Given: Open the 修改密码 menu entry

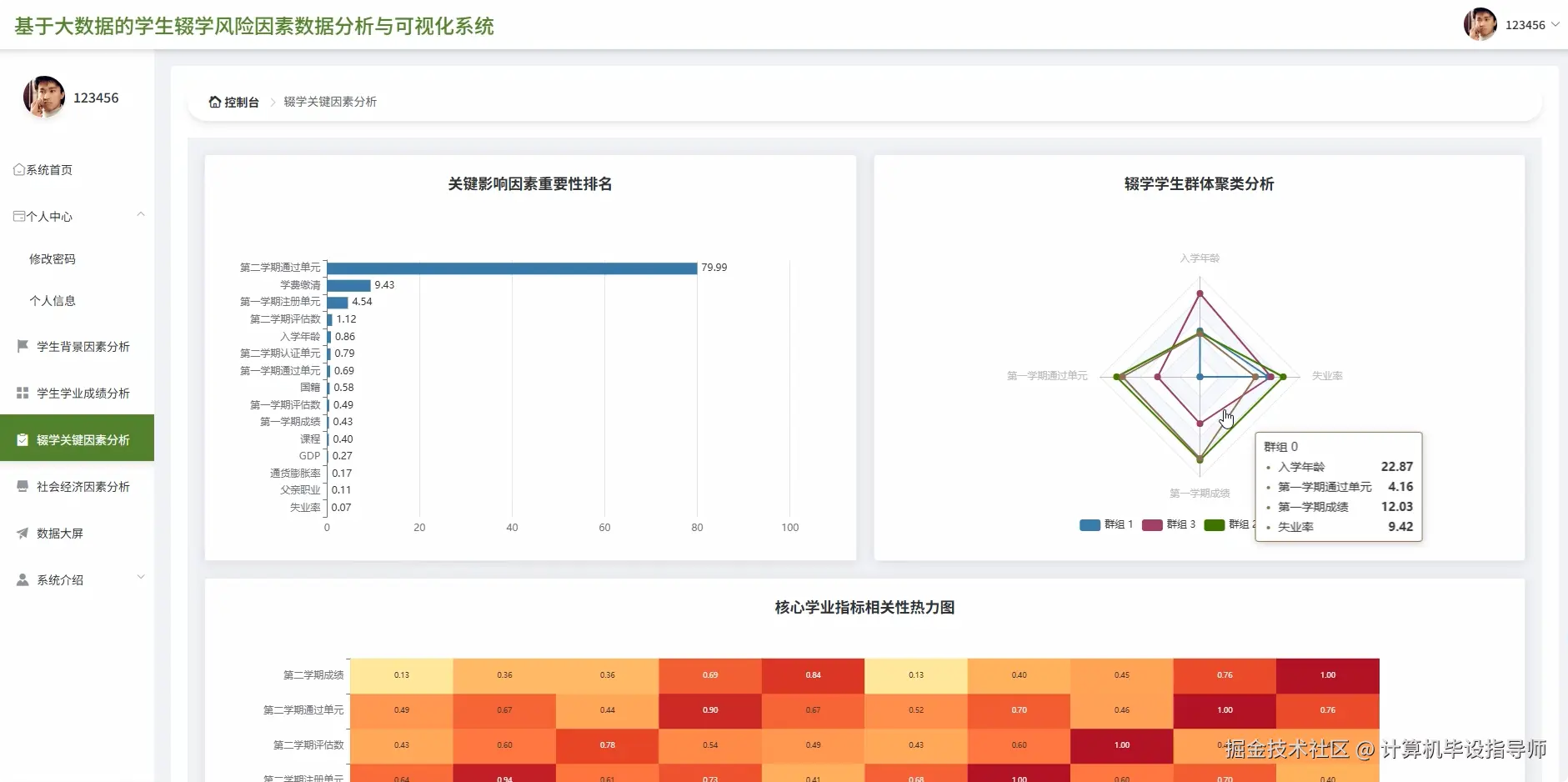Looking at the screenshot, I should (53, 259).
